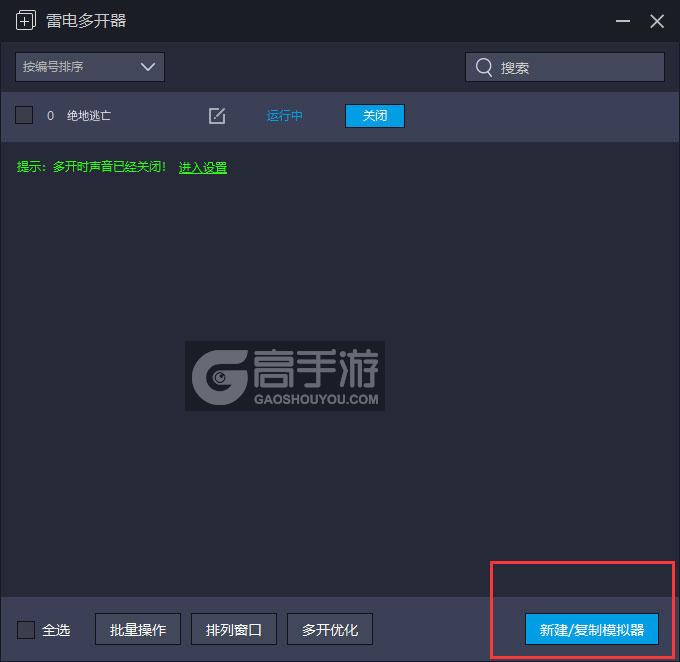Select the 绝地逃亡 emulator name
The image size is (680, 662).
coord(88,115)
